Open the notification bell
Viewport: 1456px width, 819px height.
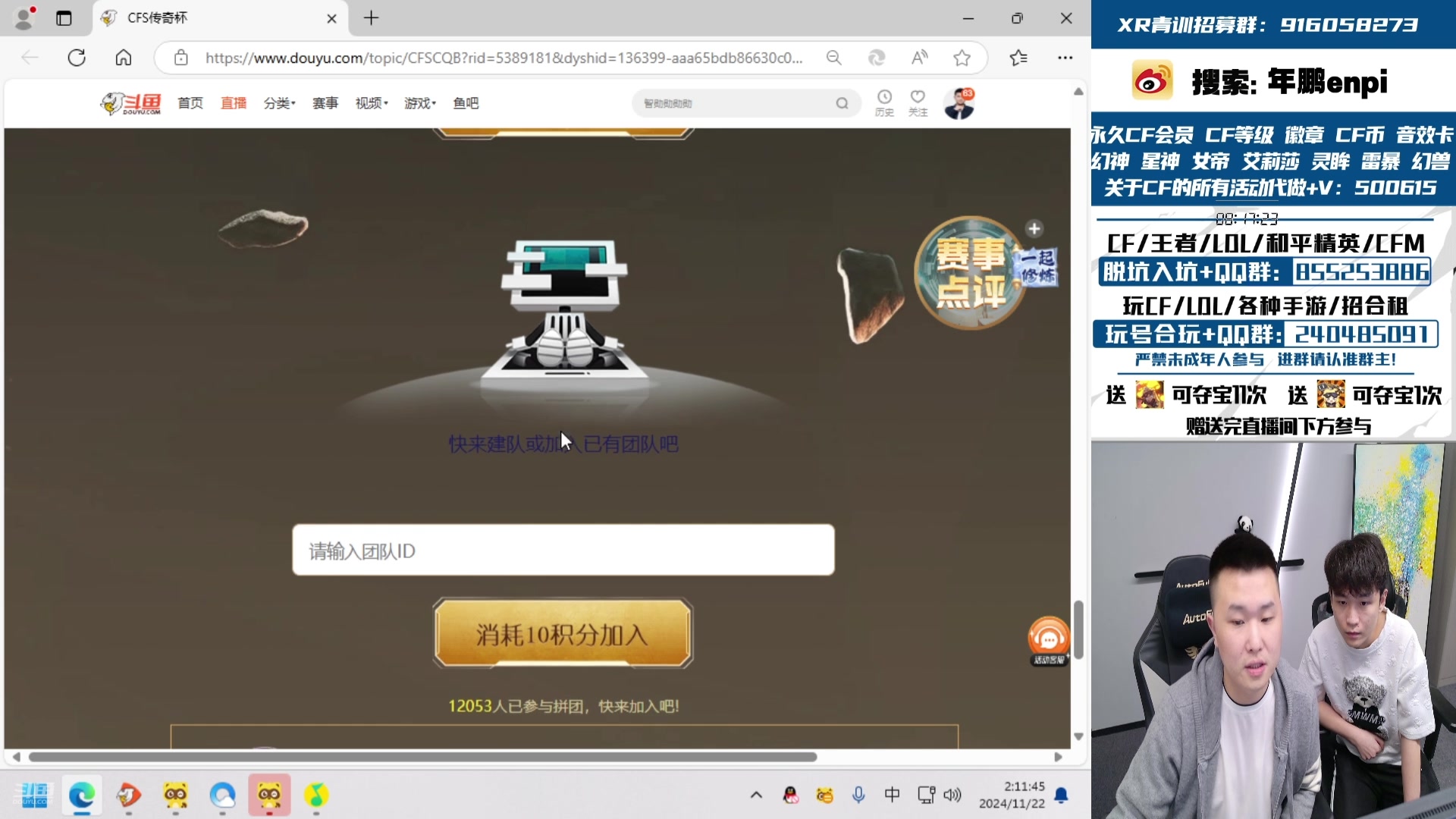point(1062,795)
